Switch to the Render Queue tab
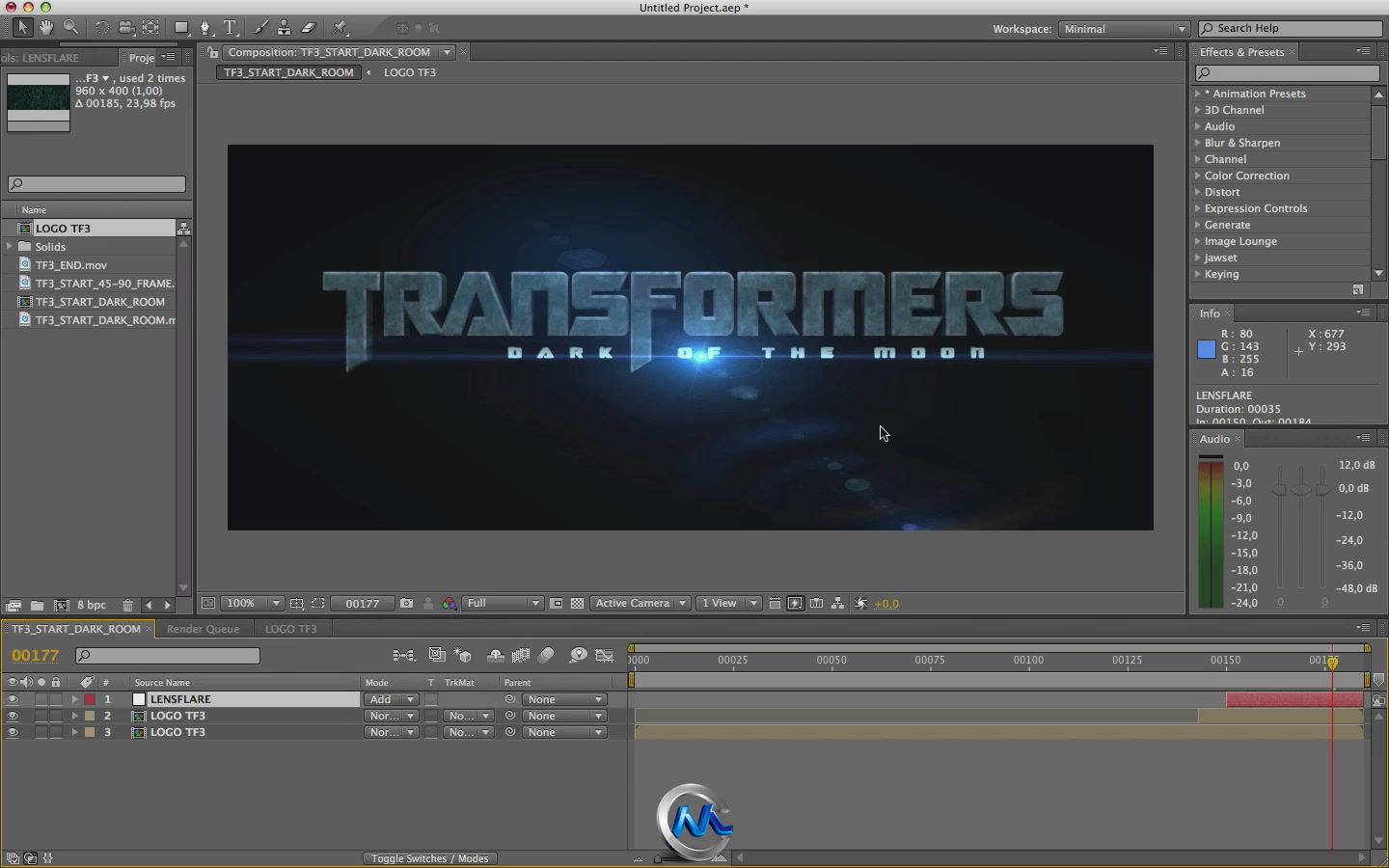 point(203,629)
